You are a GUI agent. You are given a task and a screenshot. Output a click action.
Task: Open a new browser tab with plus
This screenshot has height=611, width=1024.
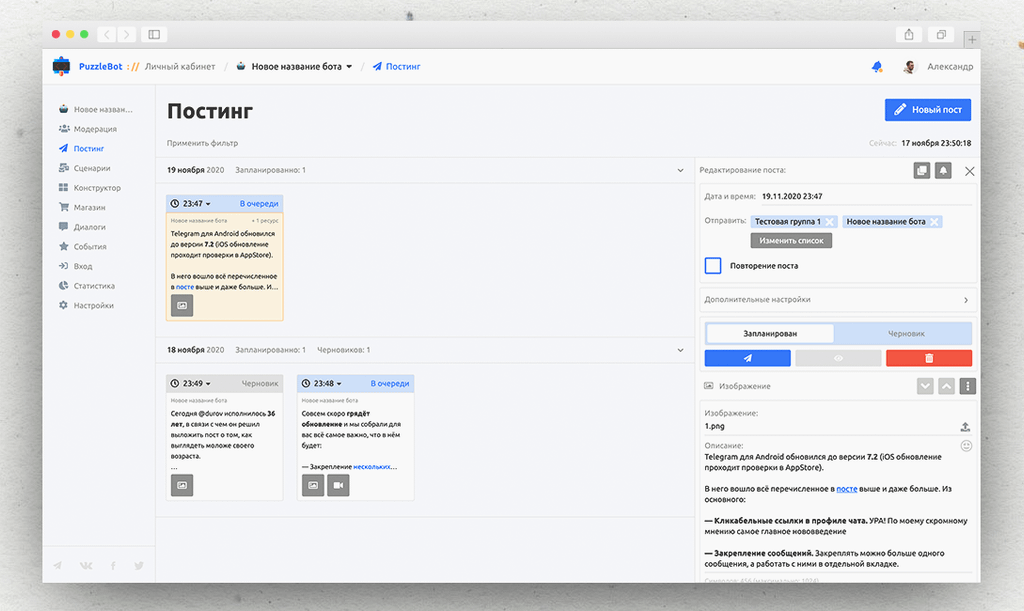click(972, 40)
